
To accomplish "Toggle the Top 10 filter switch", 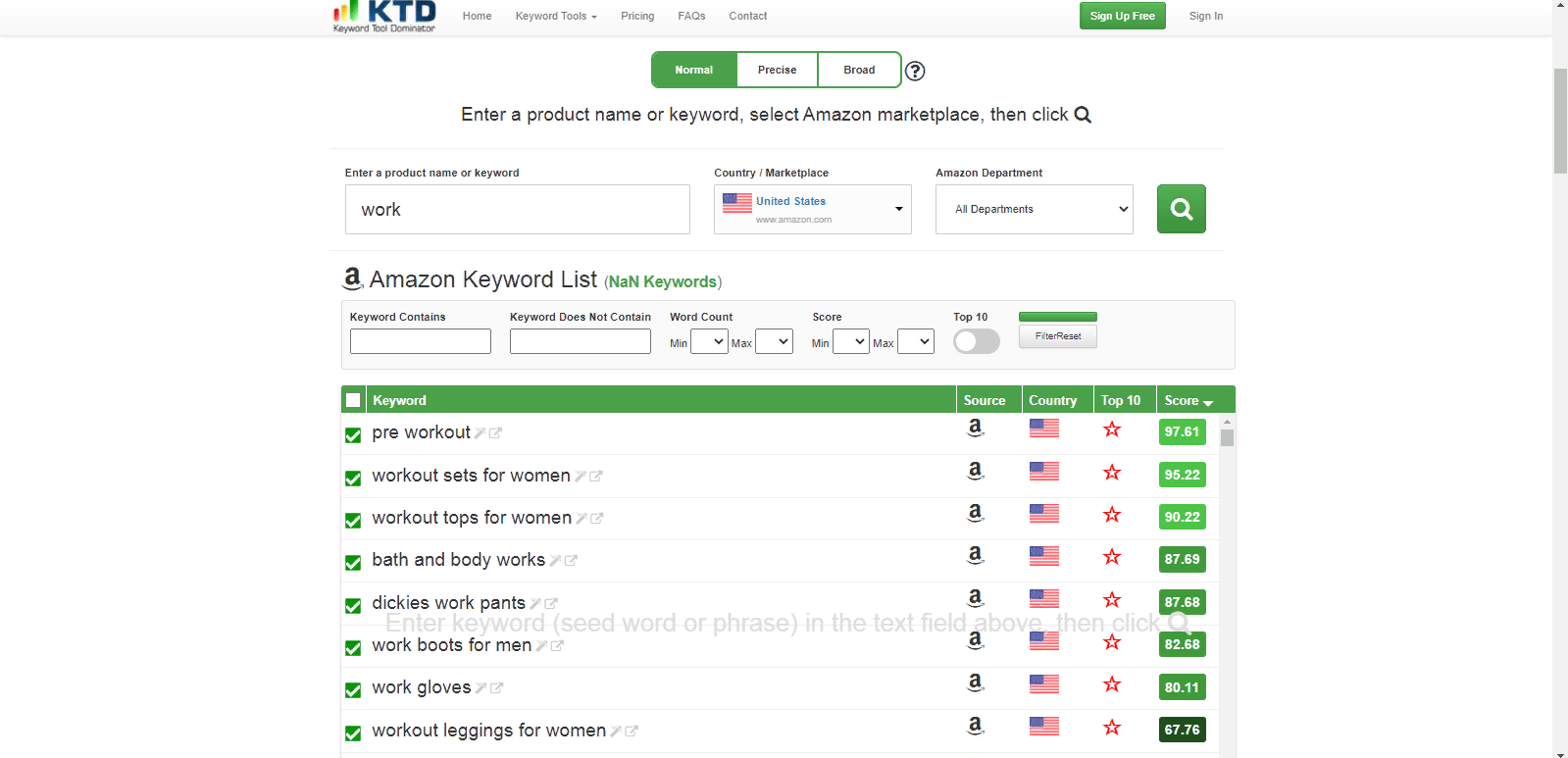I will (977, 340).
